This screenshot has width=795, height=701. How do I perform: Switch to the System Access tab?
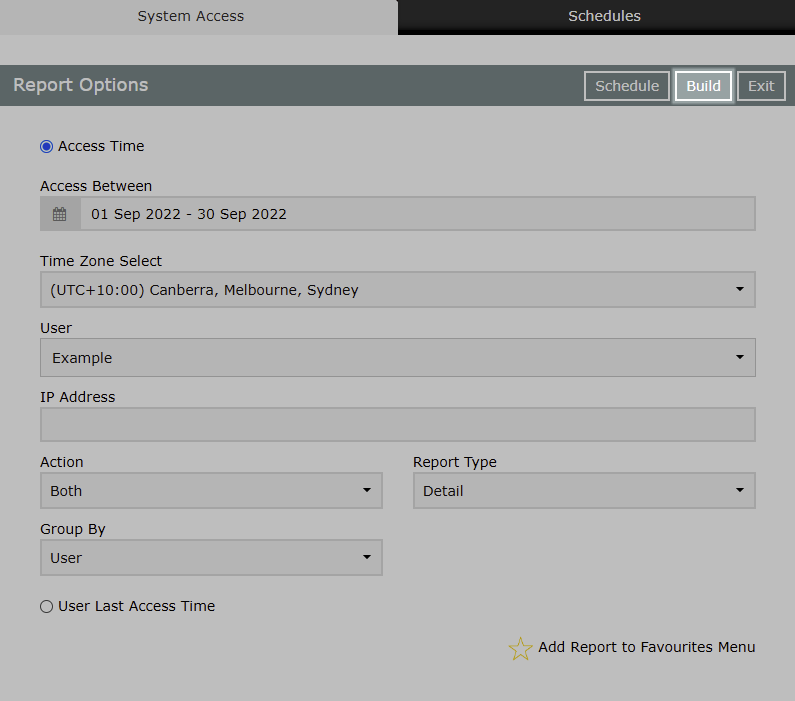pyautogui.click(x=198, y=16)
